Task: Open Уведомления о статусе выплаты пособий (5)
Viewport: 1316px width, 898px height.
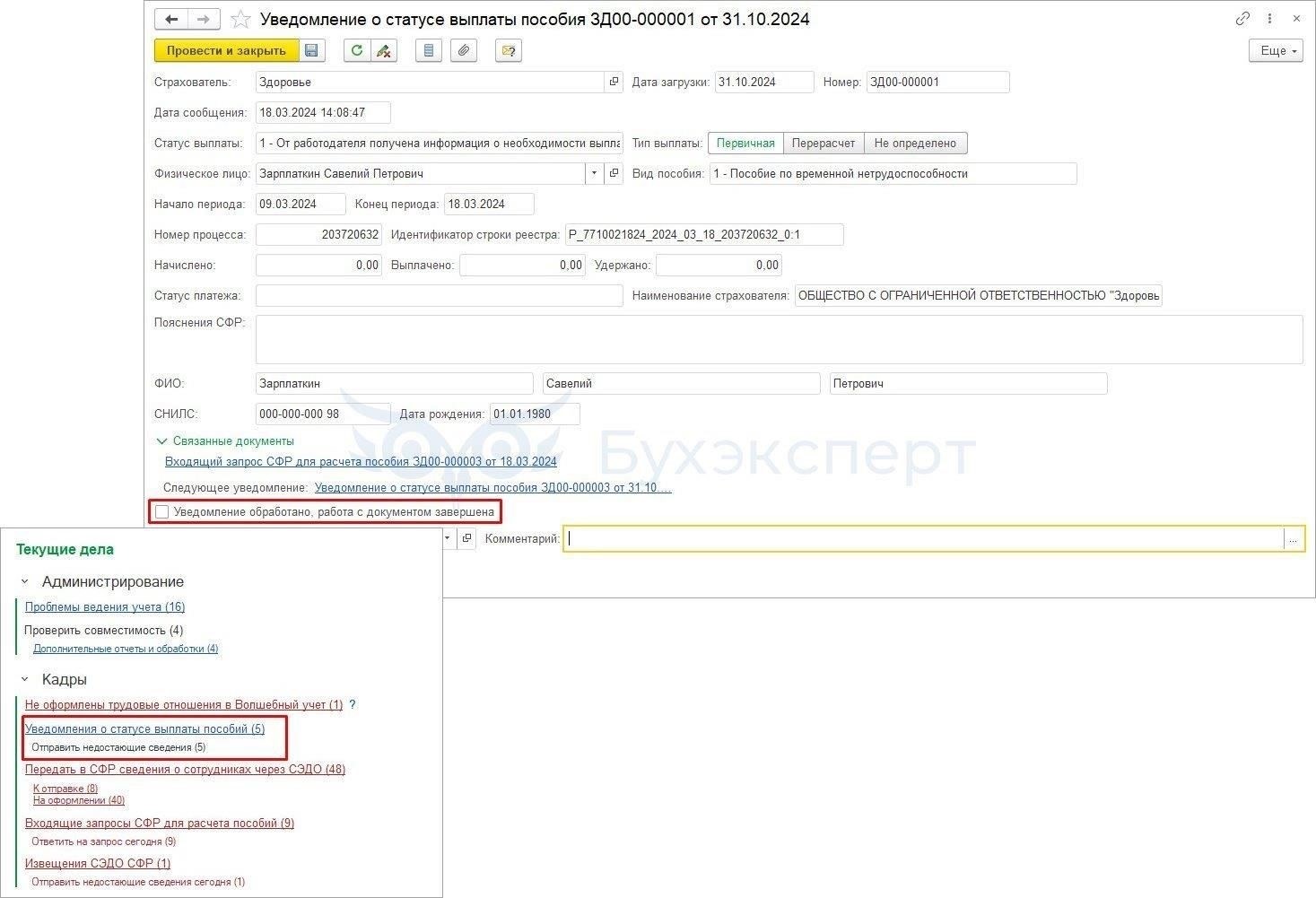Action: [145, 728]
